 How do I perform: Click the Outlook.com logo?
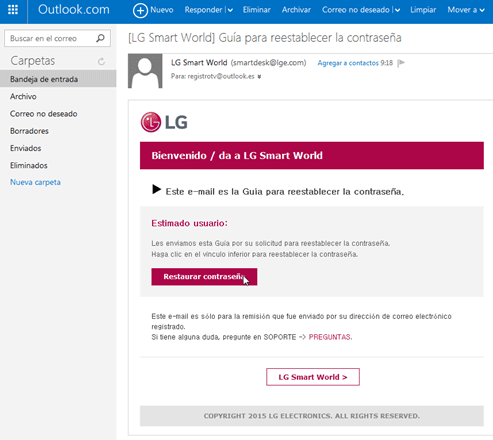[x=74, y=9]
